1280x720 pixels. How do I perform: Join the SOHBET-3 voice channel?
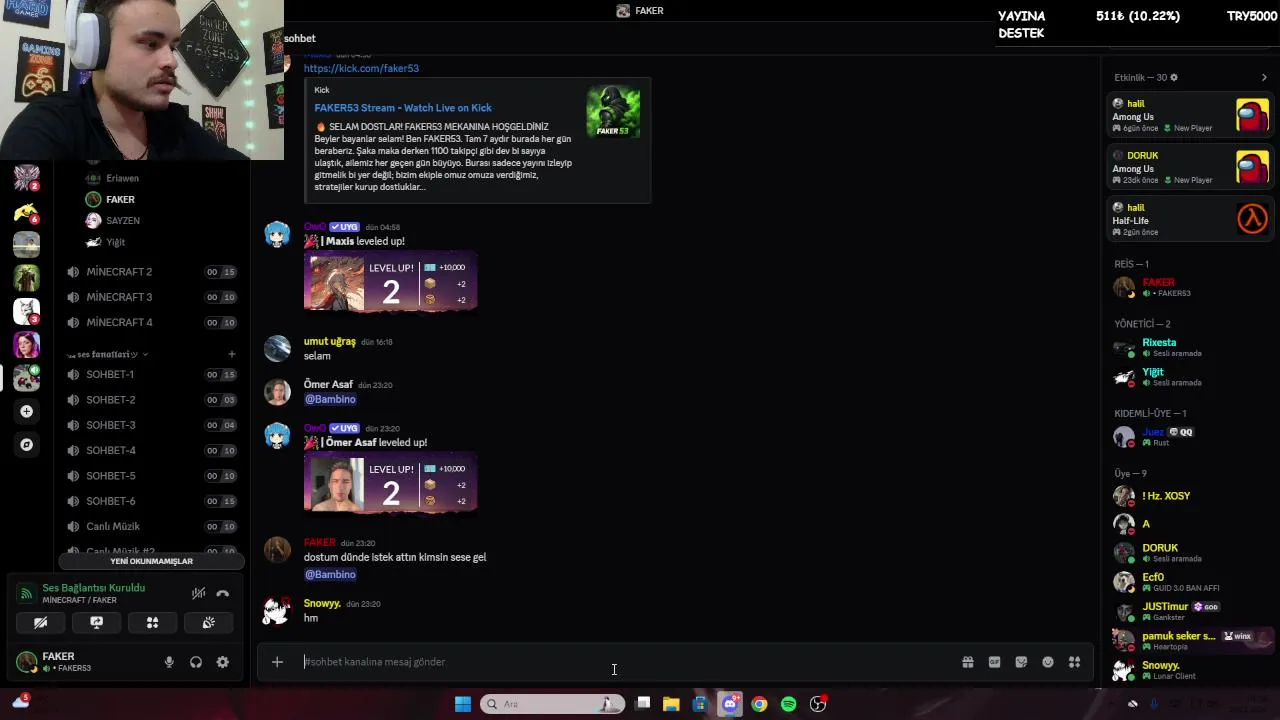click(151, 425)
